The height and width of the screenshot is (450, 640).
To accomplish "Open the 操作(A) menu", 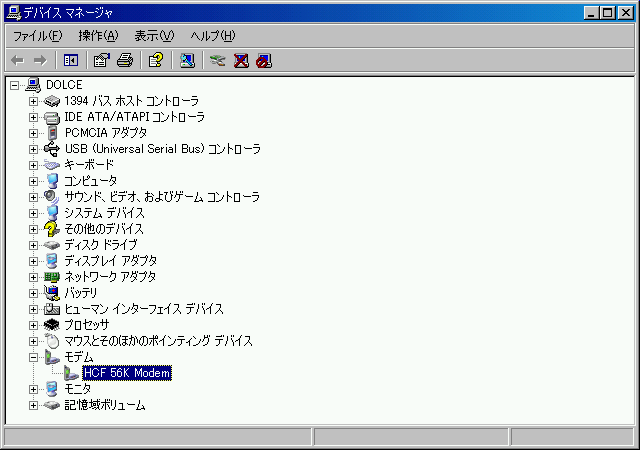I will (98, 36).
